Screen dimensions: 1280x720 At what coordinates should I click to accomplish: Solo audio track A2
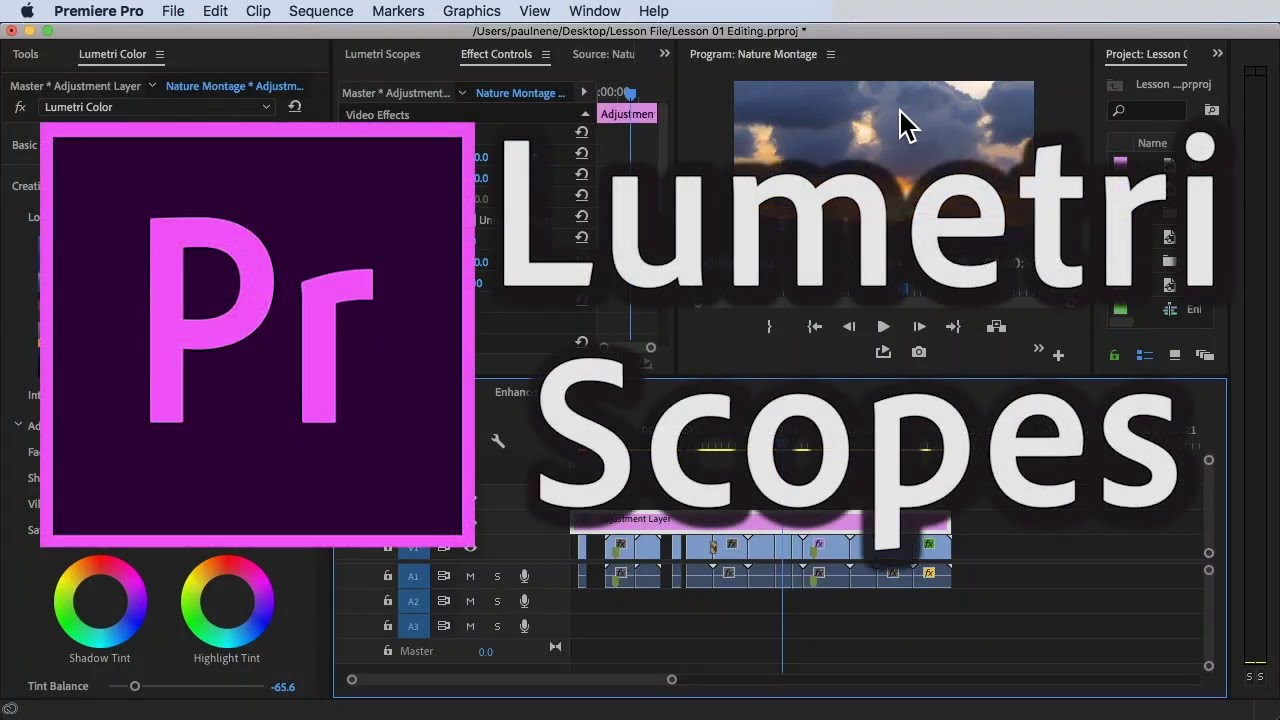tap(497, 601)
